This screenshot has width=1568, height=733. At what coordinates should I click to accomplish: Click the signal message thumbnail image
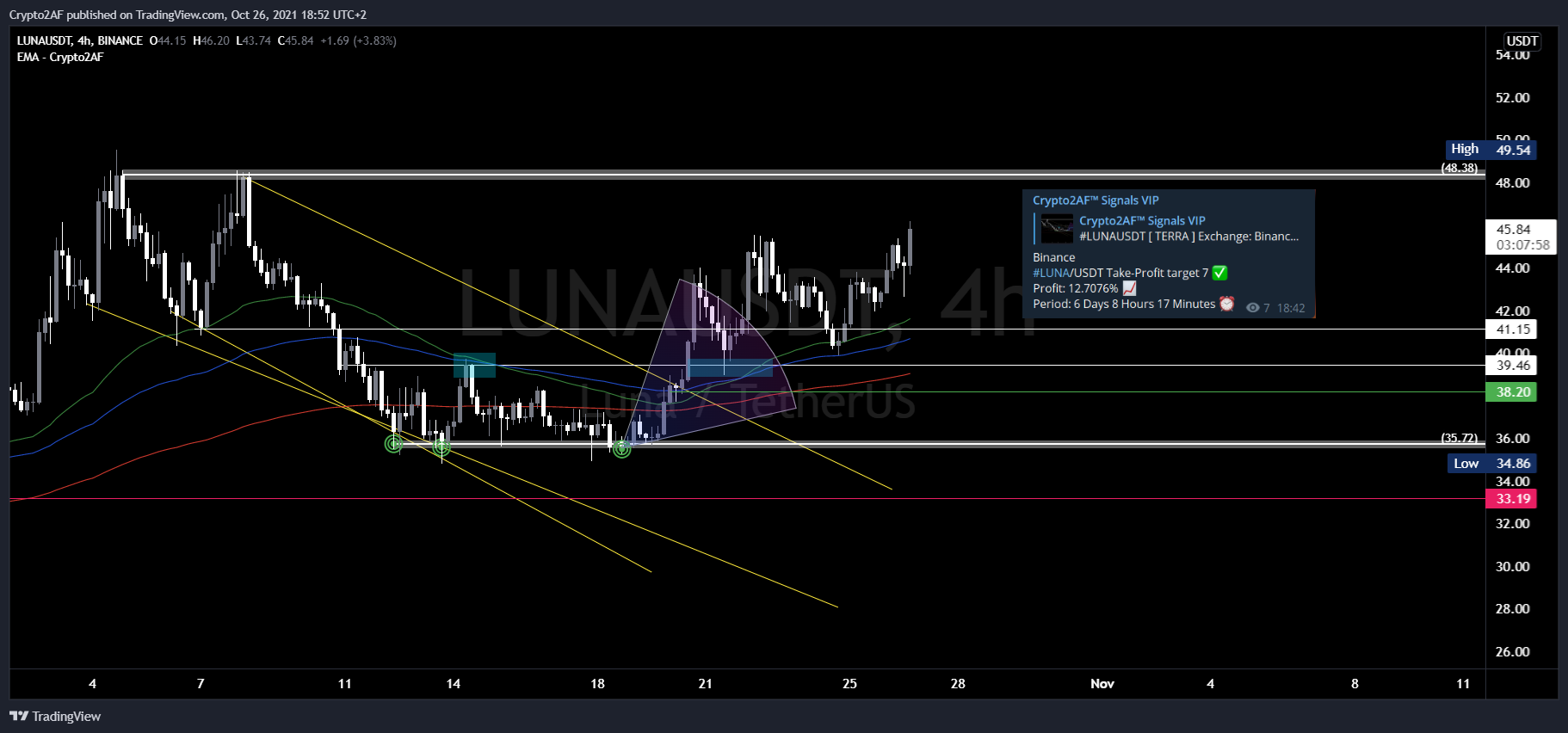click(1057, 229)
